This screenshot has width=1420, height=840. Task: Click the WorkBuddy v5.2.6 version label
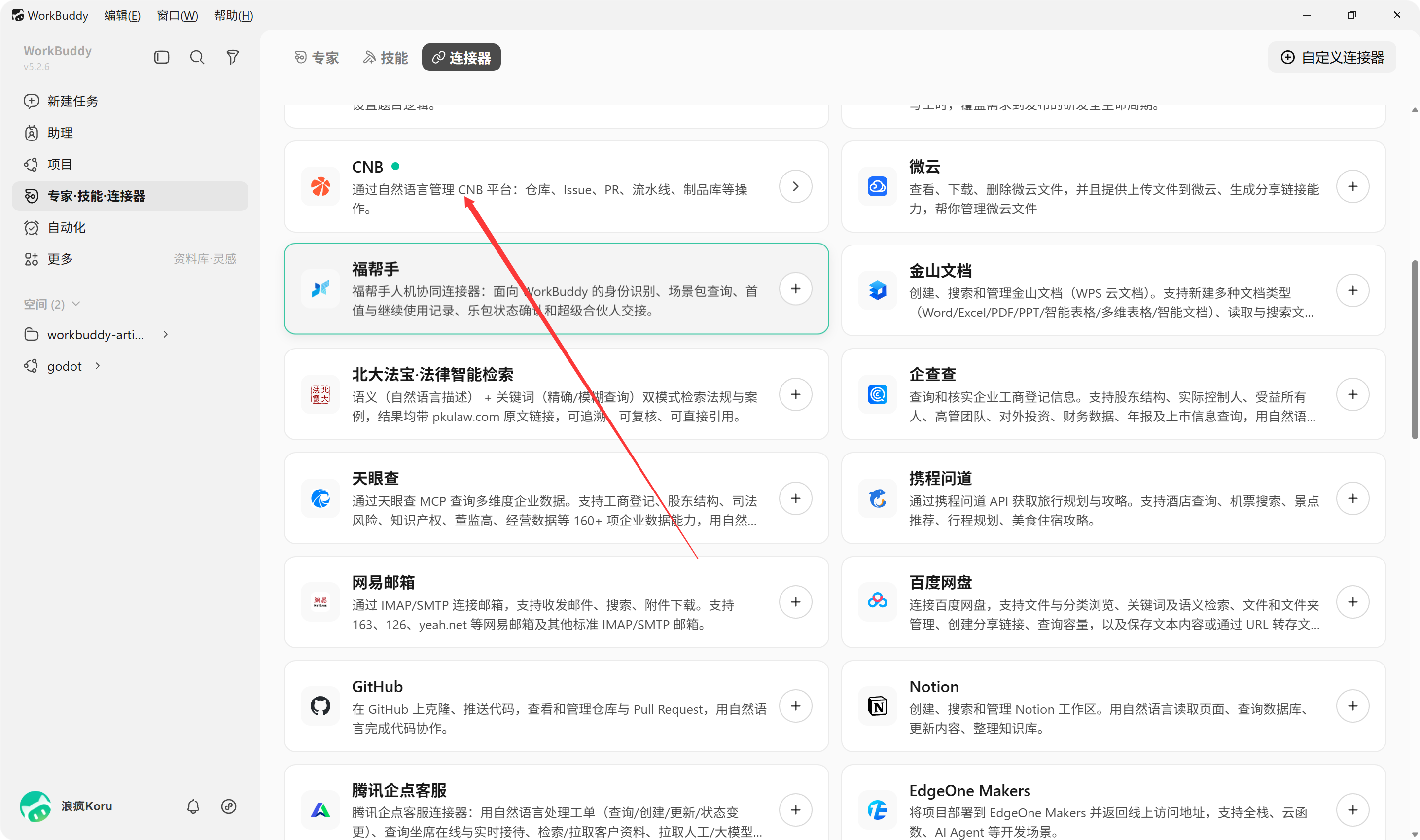point(37,67)
